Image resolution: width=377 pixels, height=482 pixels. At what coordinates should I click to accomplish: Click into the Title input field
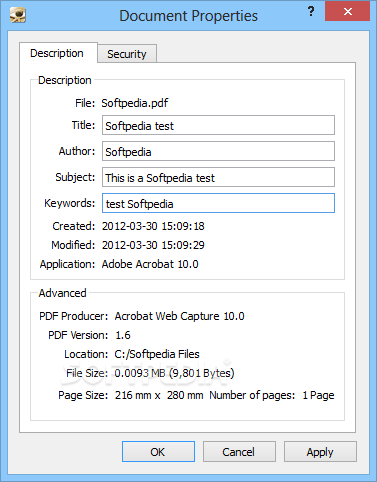click(x=218, y=125)
